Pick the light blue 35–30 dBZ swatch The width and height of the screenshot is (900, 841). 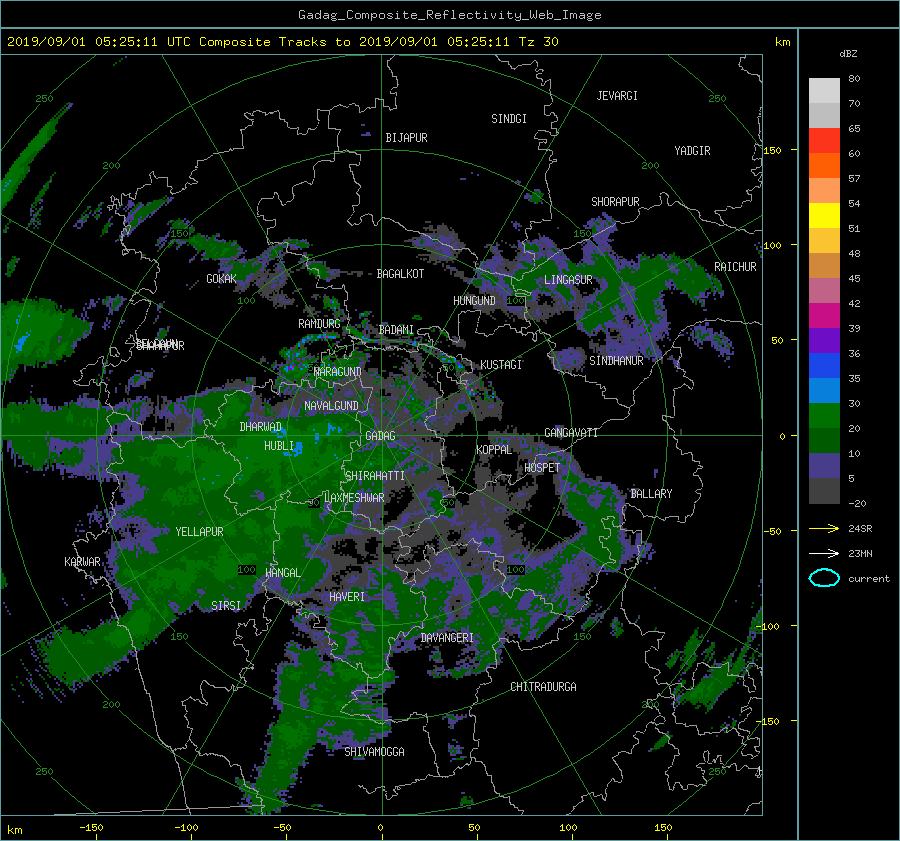[824, 390]
